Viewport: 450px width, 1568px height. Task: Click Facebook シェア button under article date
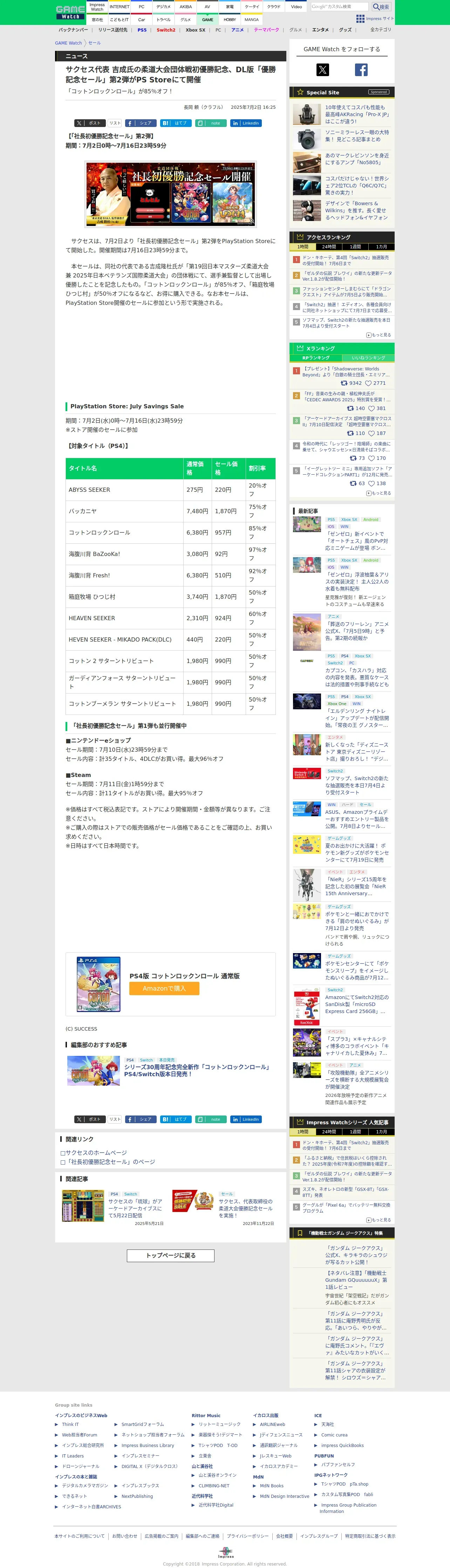click(141, 123)
